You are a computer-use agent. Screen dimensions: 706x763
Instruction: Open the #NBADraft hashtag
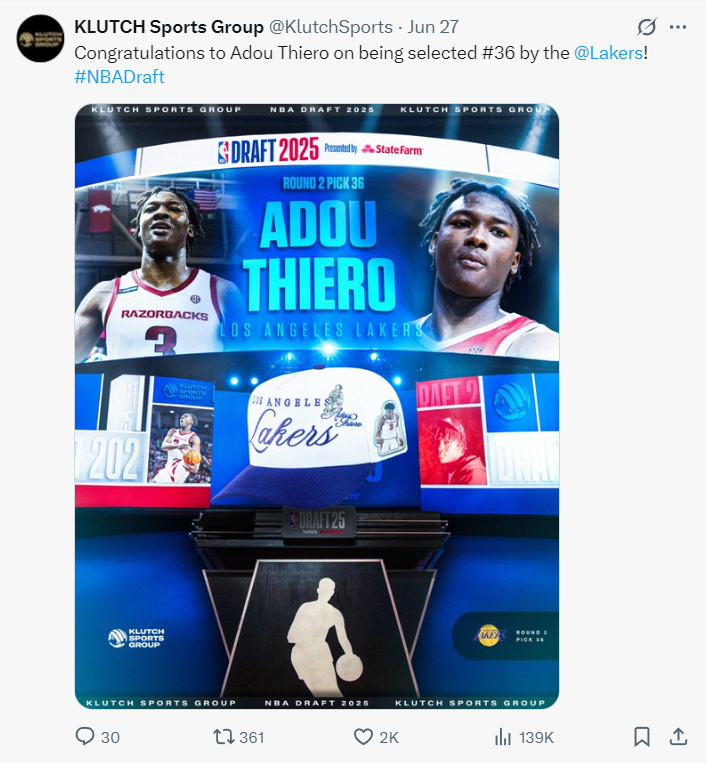(x=120, y=77)
